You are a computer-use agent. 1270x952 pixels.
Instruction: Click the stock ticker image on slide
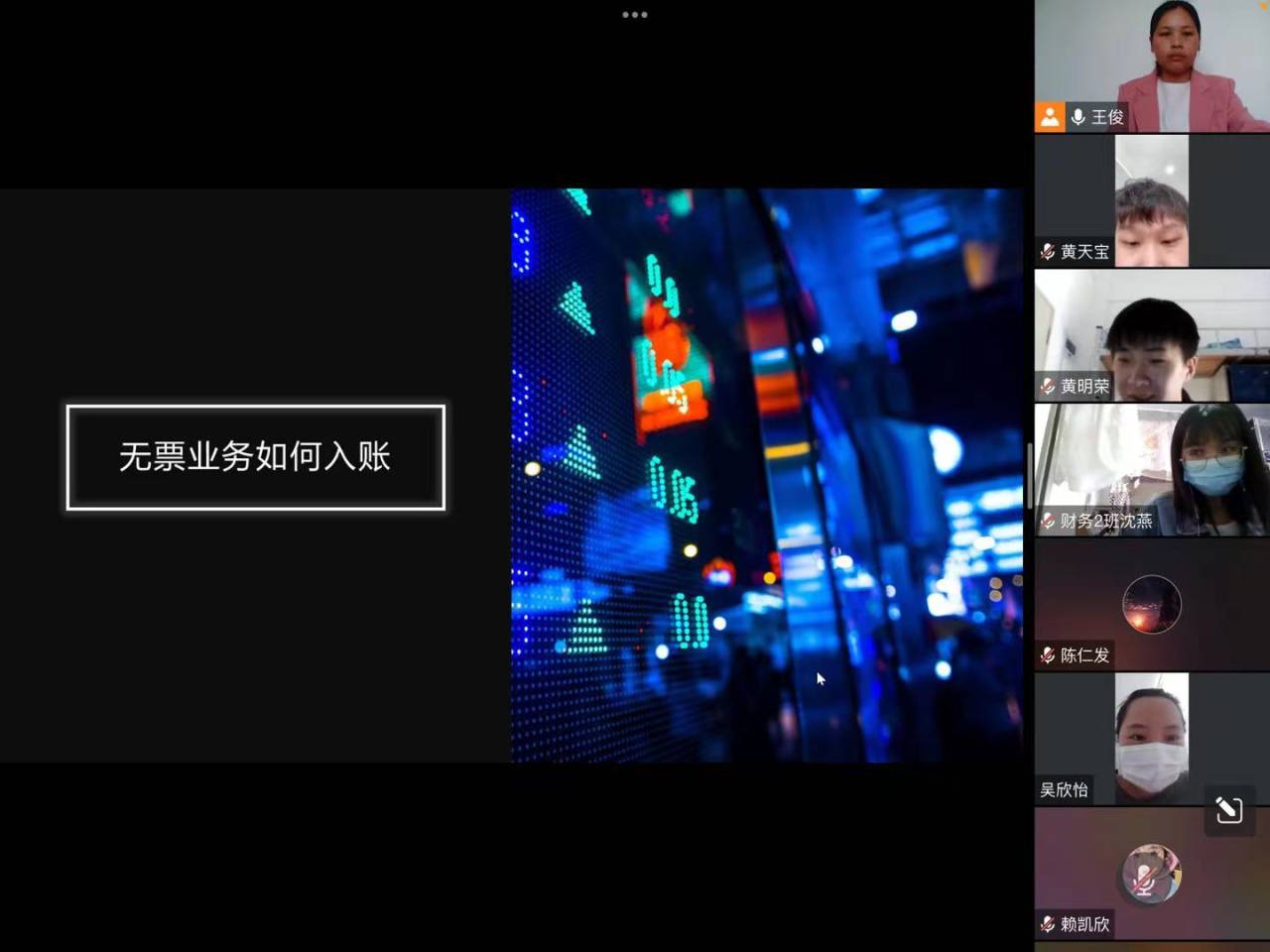coord(766,475)
